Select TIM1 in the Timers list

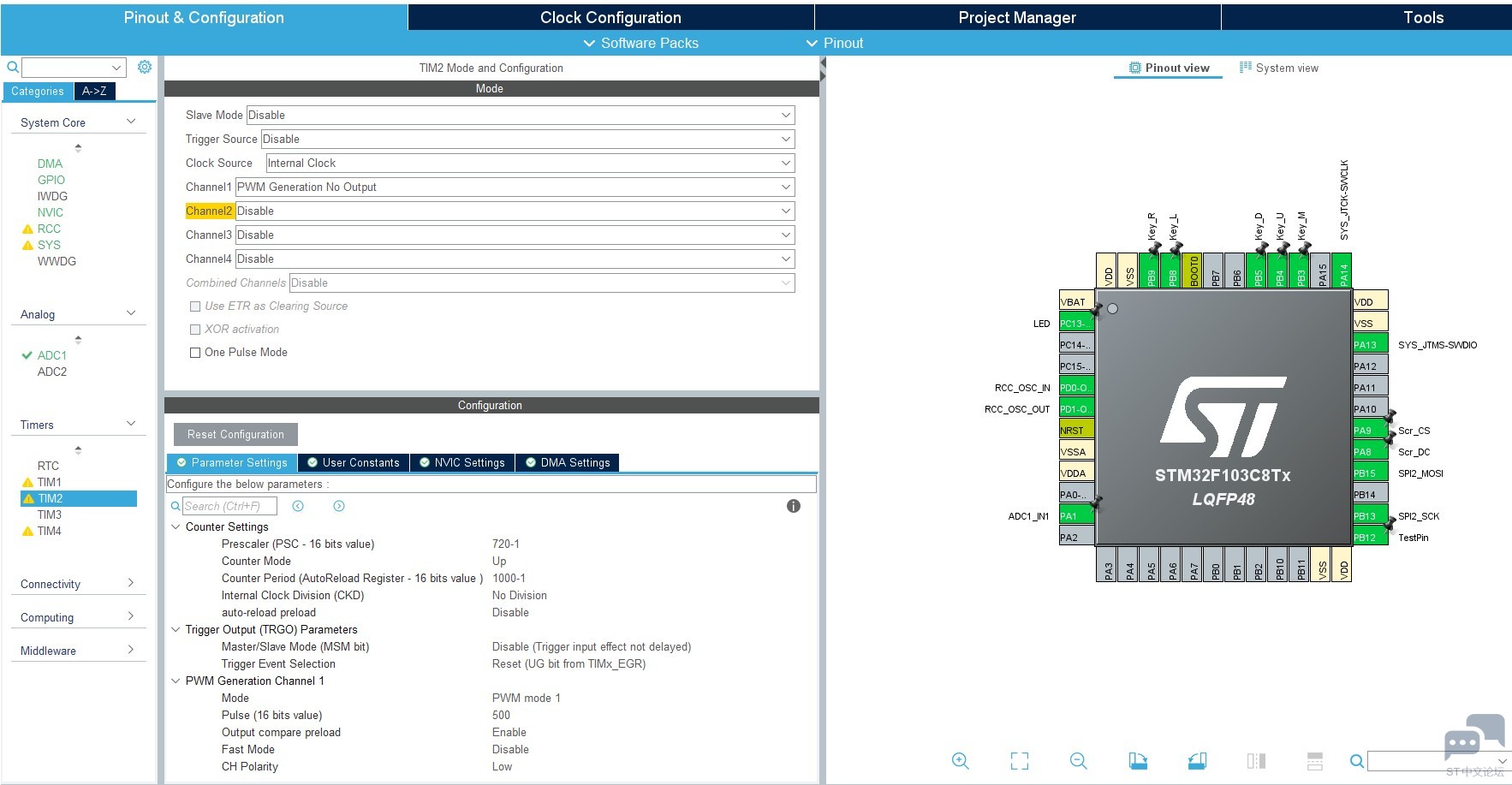click(49, 482)
